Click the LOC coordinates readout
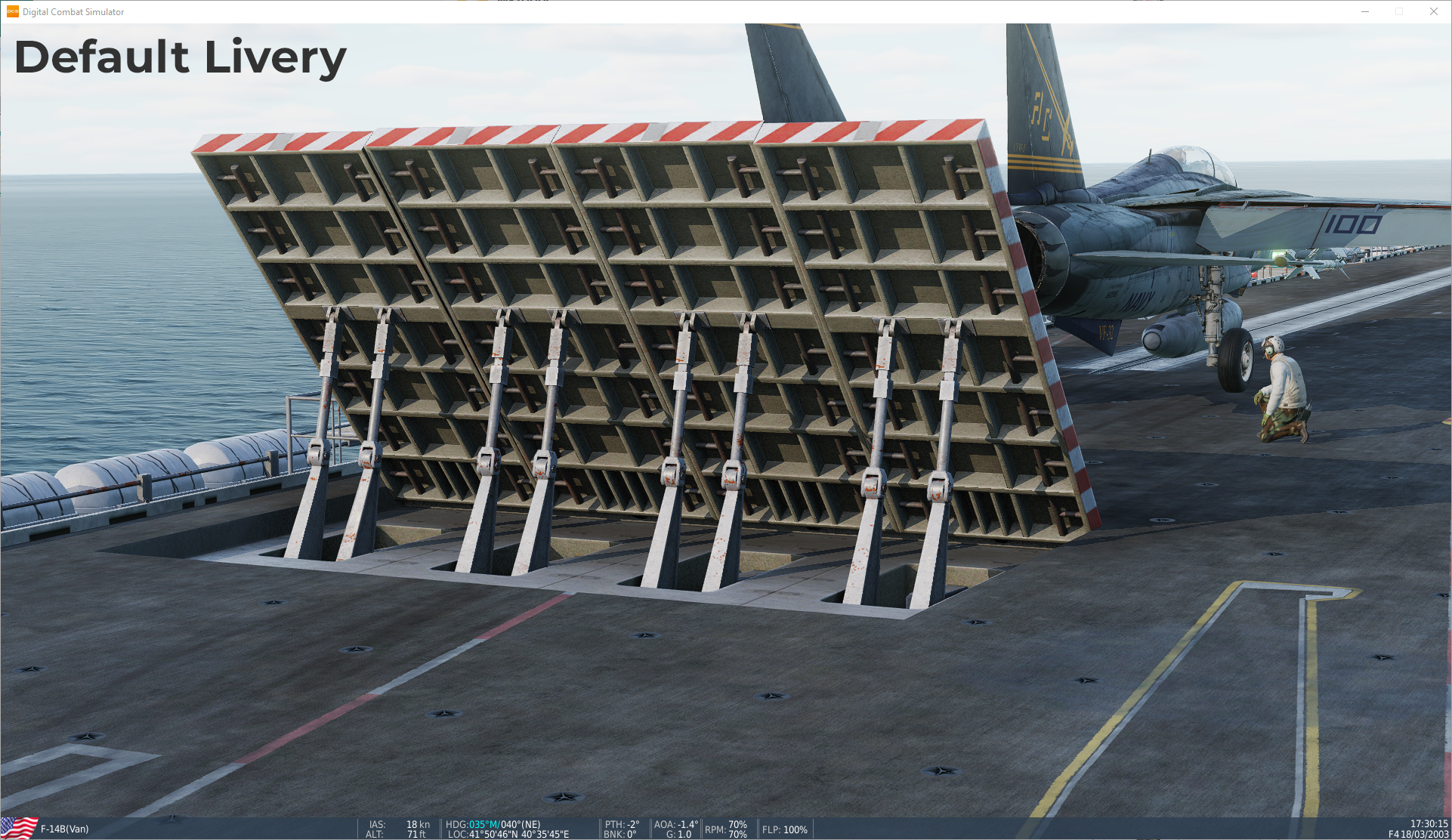1452x840 pixels. pyautogui.click(x=508, y=834)
